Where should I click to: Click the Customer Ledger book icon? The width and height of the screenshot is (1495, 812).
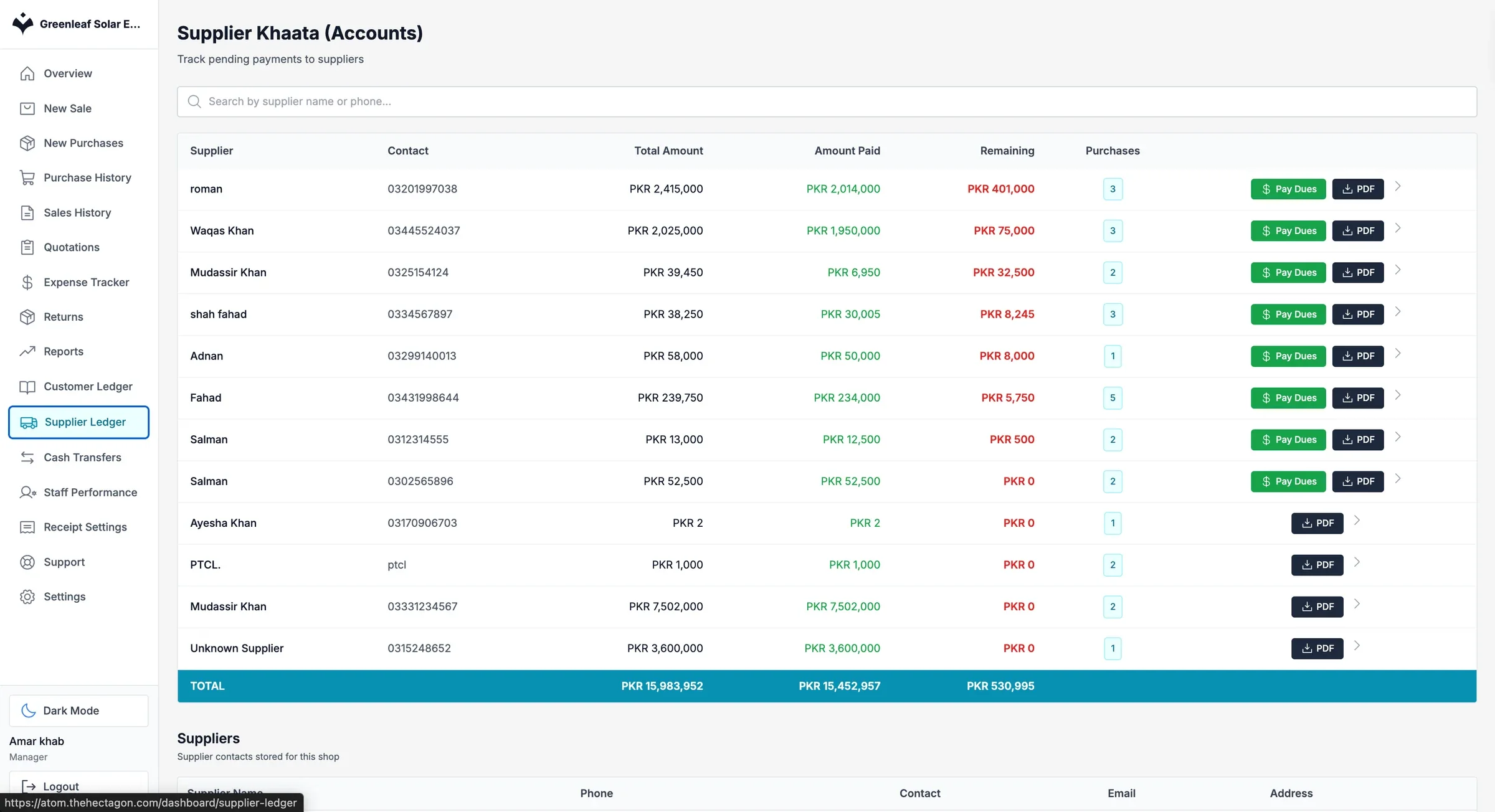27,387
